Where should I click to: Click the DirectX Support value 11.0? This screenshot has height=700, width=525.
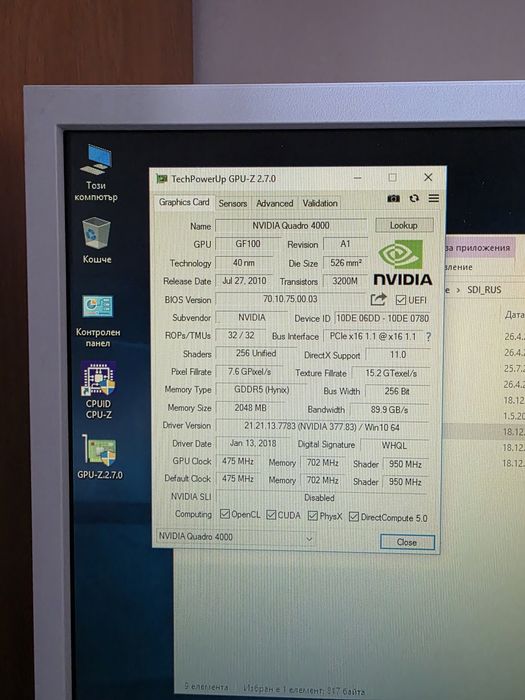[x=398, y=354]
